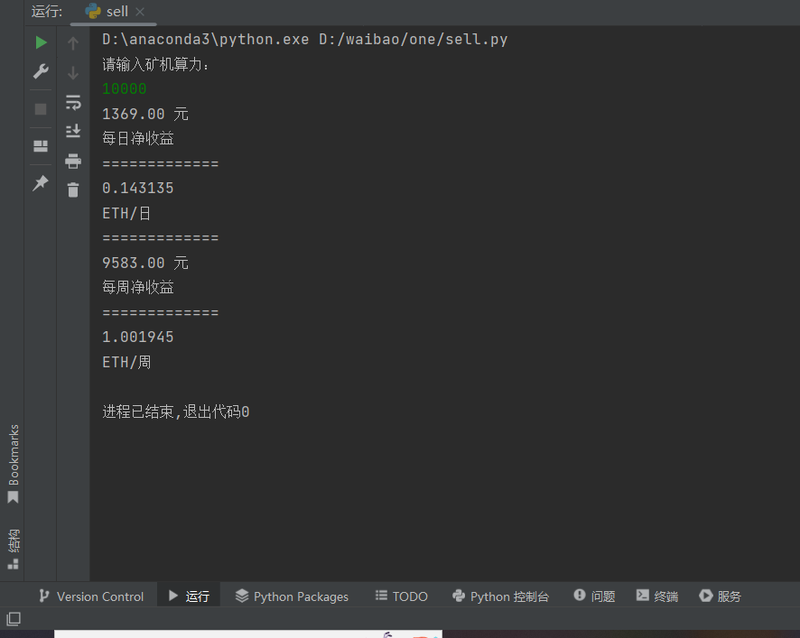Click the 0.143135 output value
800x638 pixels.
click(x=138, y=188)
